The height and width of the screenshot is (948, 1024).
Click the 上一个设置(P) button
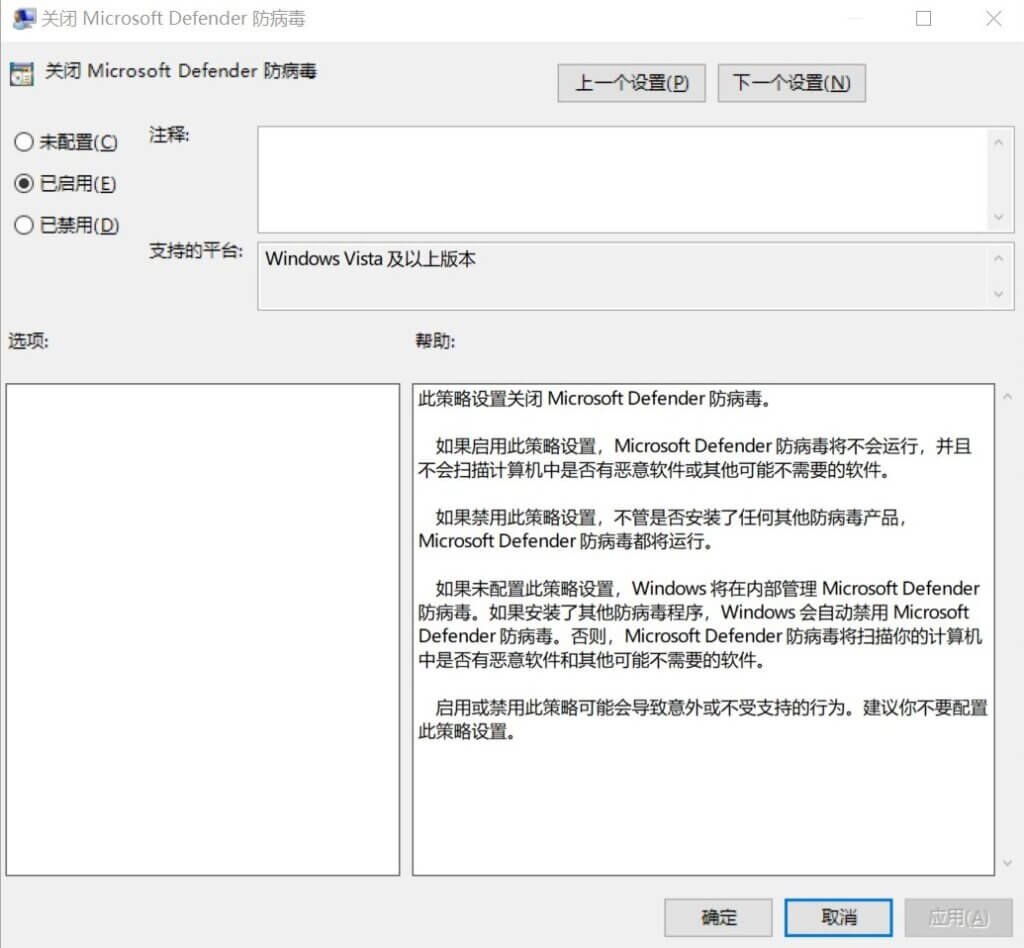click(x=631, y=83)
